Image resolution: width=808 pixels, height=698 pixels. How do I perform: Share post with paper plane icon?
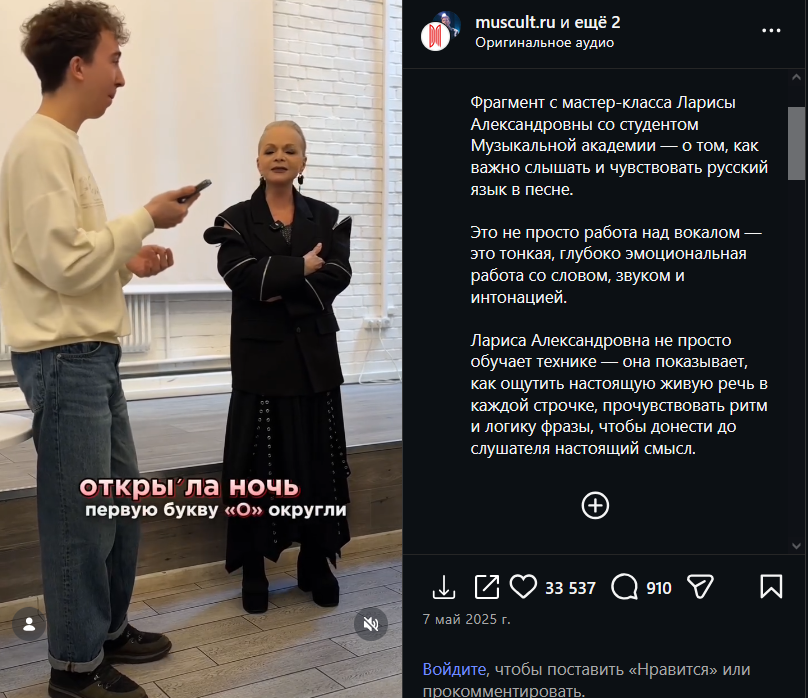coord(700,587)
